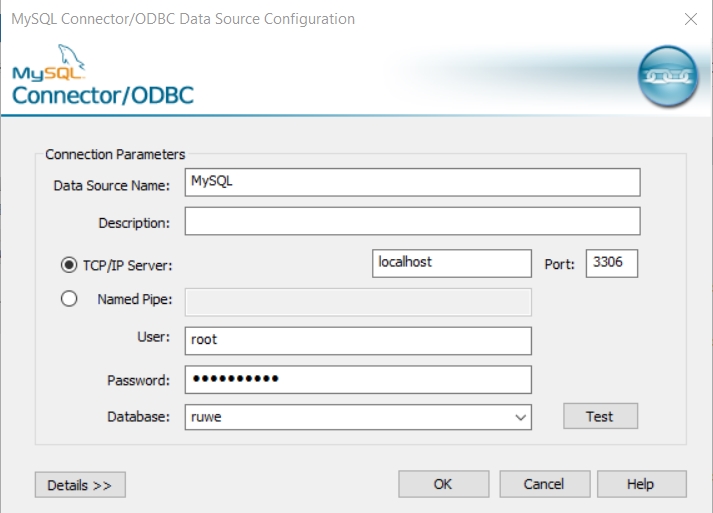Expand the Details >> section
713x513 pixels.
click(x=80, y=485)
